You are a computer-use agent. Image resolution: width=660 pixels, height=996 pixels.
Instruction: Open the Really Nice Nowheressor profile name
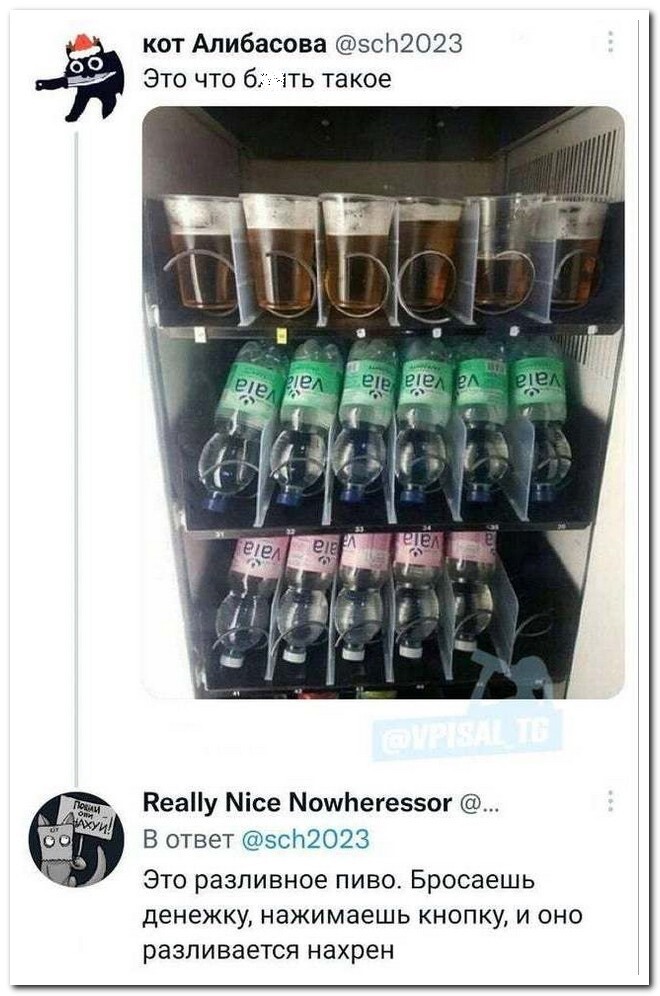[296, 801]
